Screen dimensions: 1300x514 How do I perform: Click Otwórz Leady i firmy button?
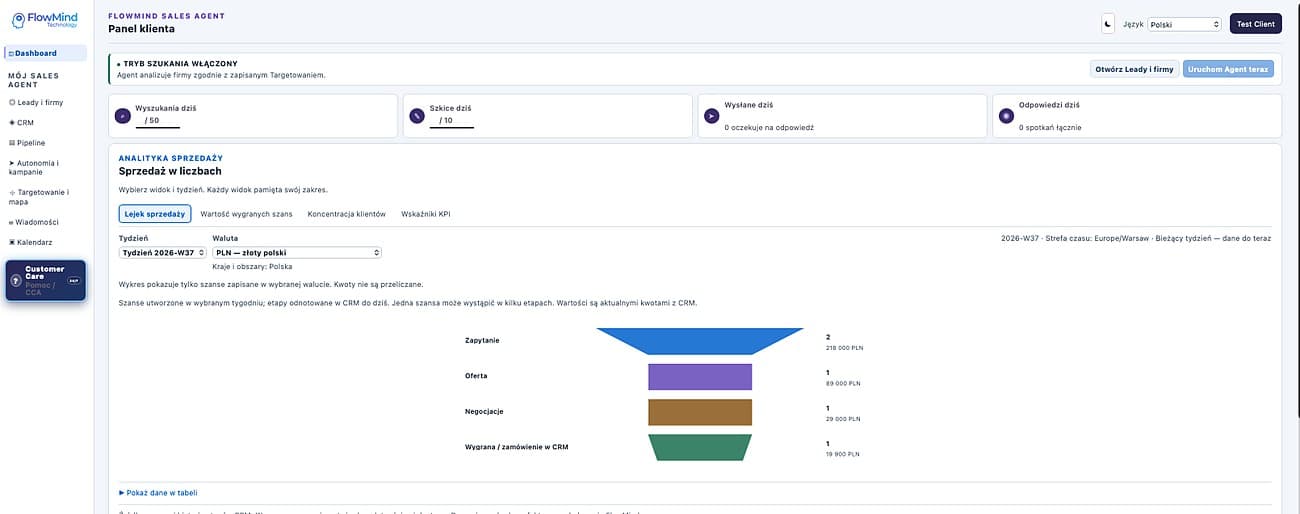click(x=1134, y=69)
